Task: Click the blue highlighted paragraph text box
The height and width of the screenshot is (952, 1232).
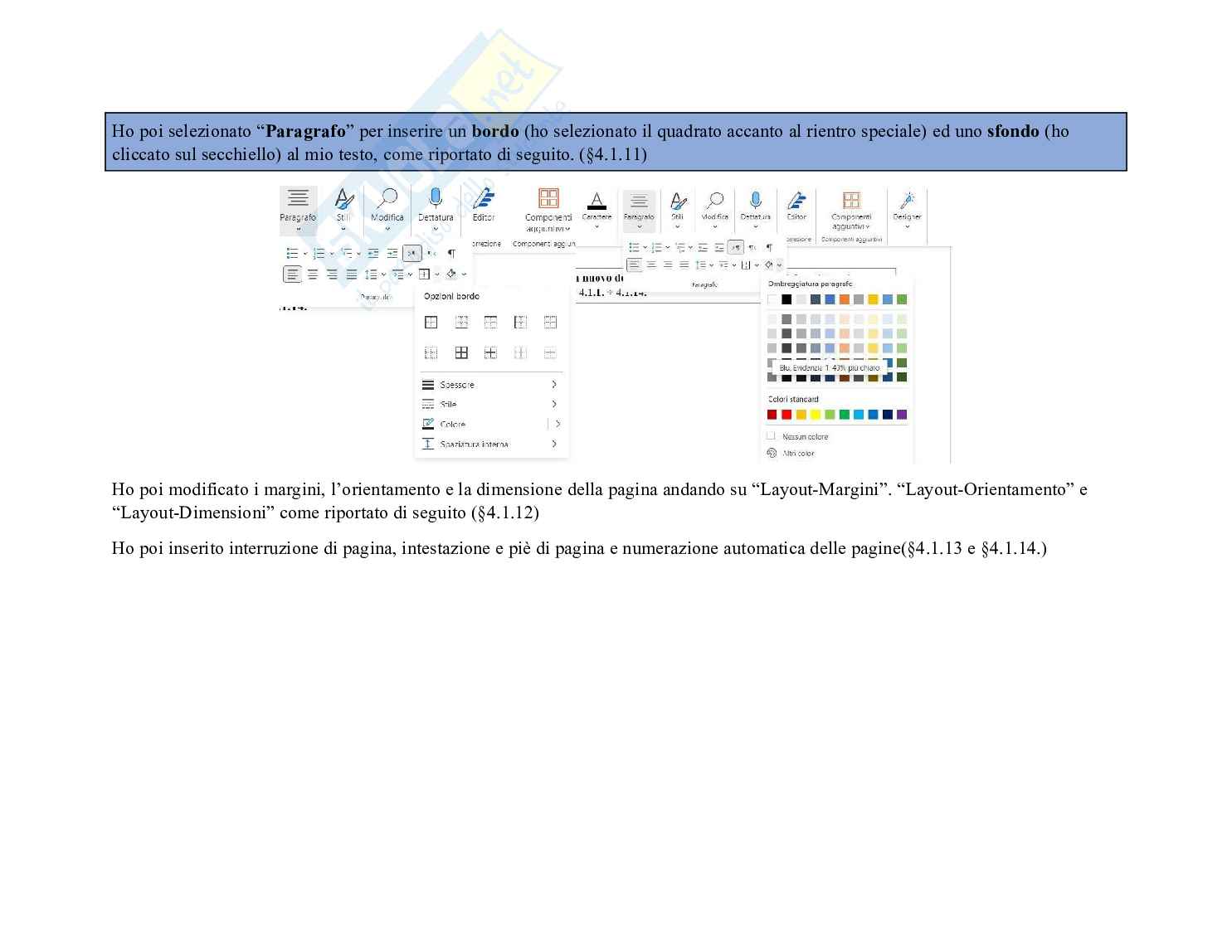Action: pos(615,142)
